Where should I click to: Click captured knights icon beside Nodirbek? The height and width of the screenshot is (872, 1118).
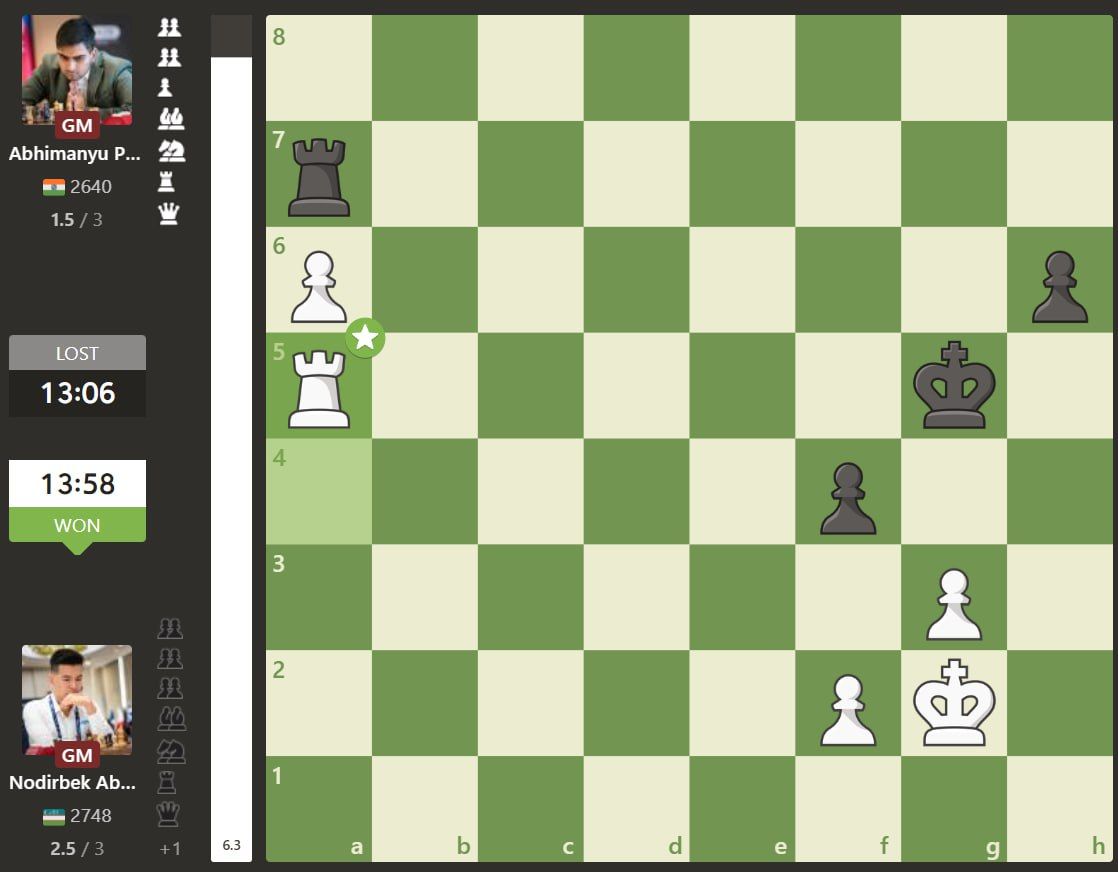coord(171,751)
